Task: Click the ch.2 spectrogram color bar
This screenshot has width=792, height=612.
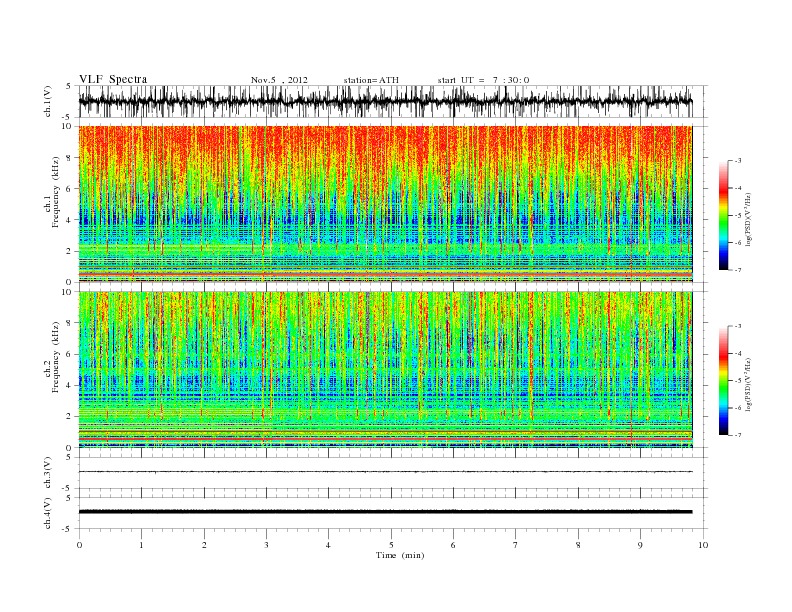Action: (723, 381)
